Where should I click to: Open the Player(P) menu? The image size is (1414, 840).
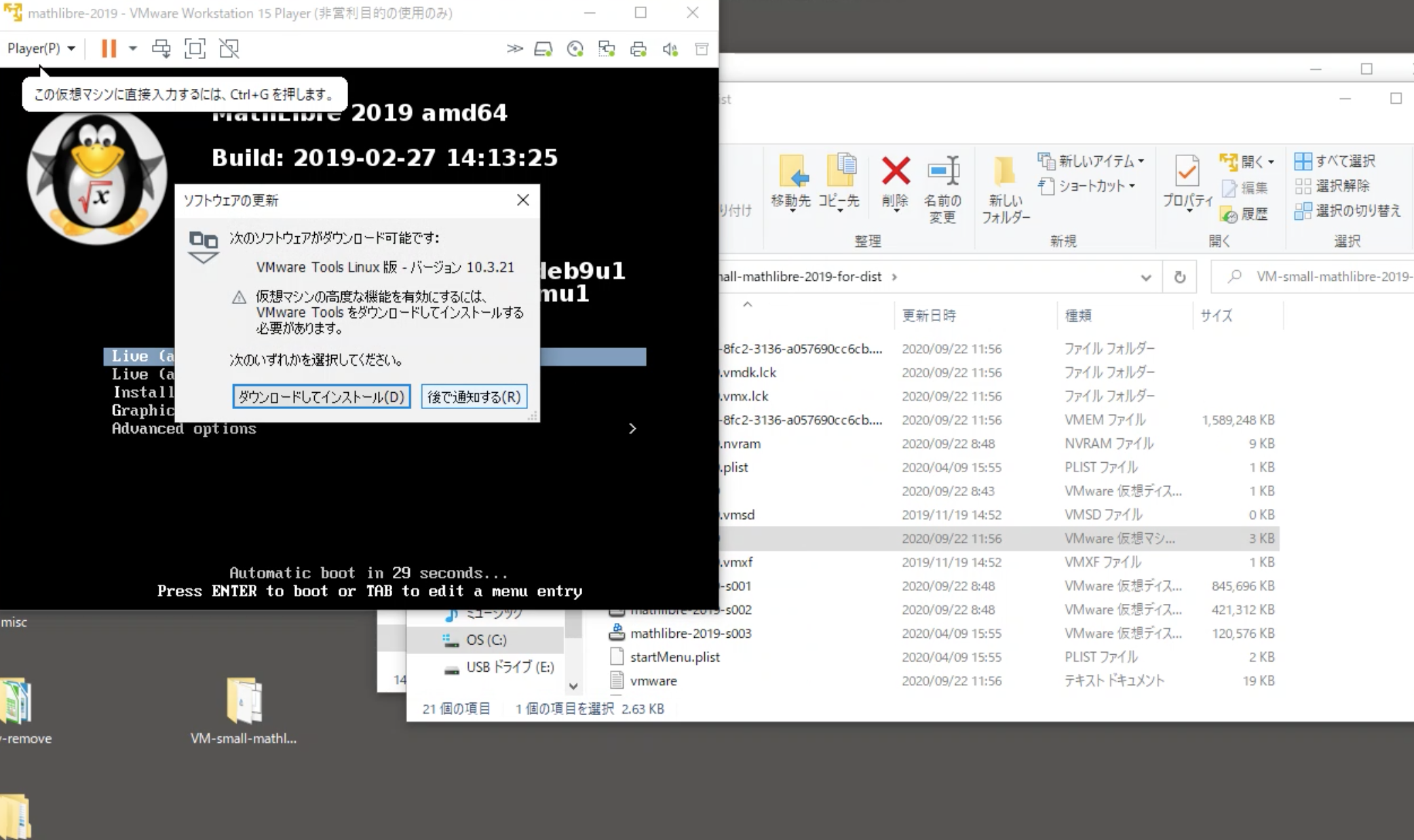pyautogui.click(x=41, y=48)
